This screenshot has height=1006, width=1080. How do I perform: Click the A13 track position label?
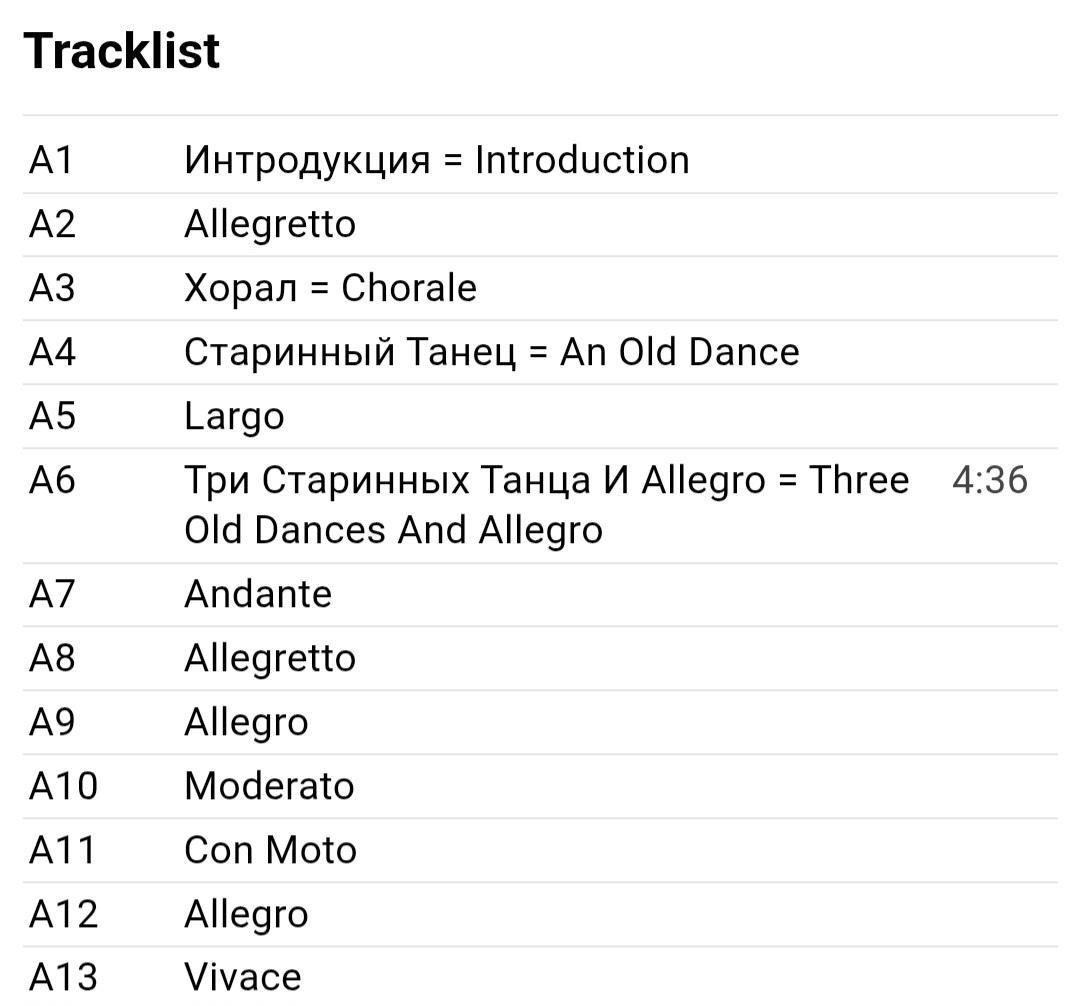pyautogui.click(x=64, y=977)
